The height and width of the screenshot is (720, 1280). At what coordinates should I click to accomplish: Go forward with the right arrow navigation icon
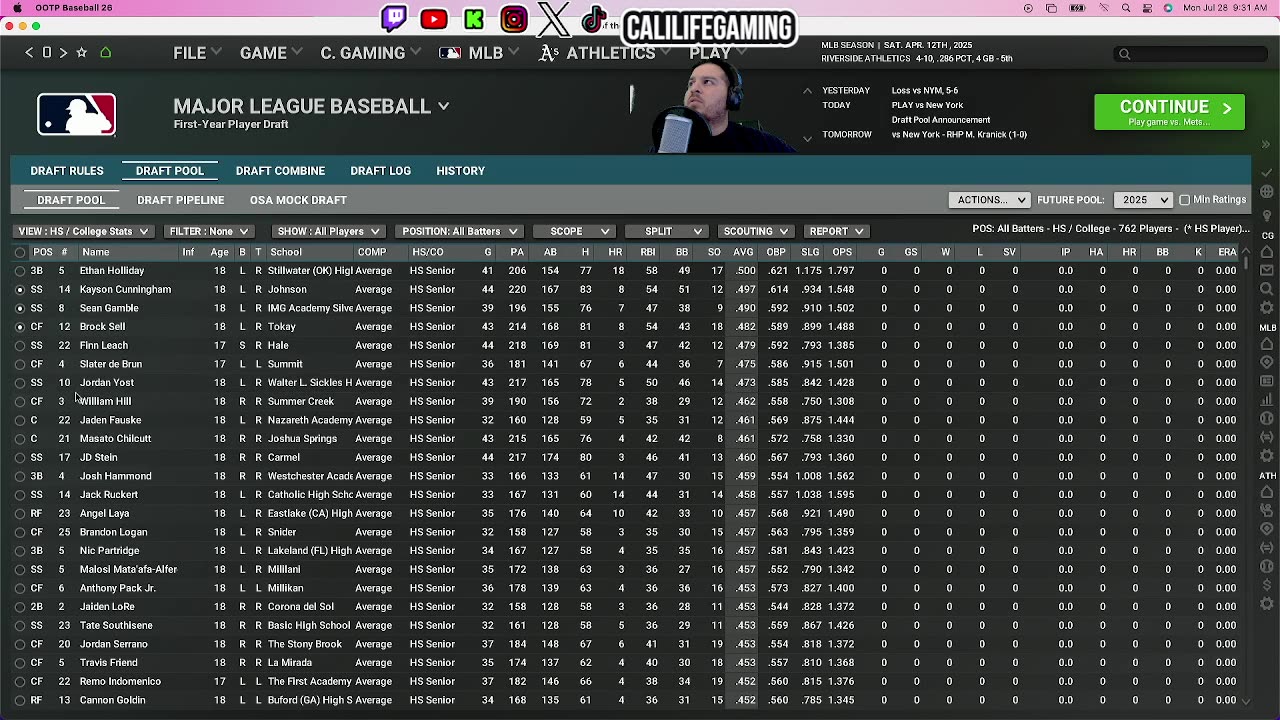pyautogui.click(x=63, y=52)
